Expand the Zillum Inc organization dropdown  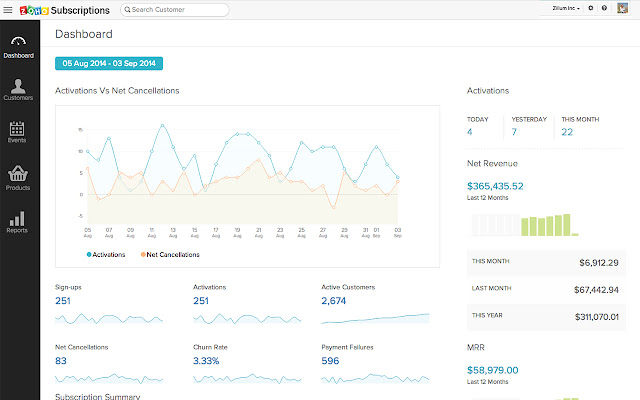click(566, 8)
